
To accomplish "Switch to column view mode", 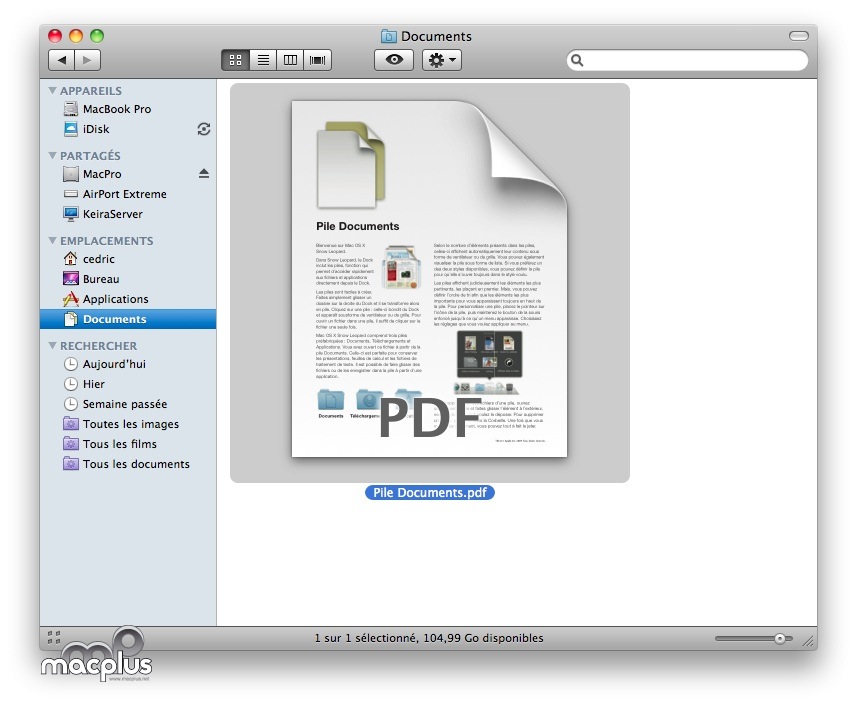I will [x=291, y=60].
